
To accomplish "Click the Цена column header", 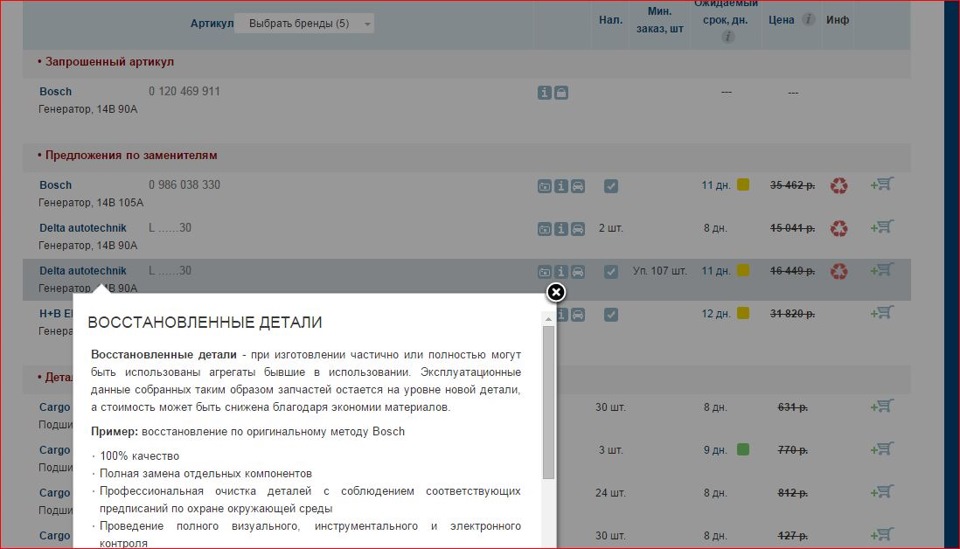I will tap(781, 20).
